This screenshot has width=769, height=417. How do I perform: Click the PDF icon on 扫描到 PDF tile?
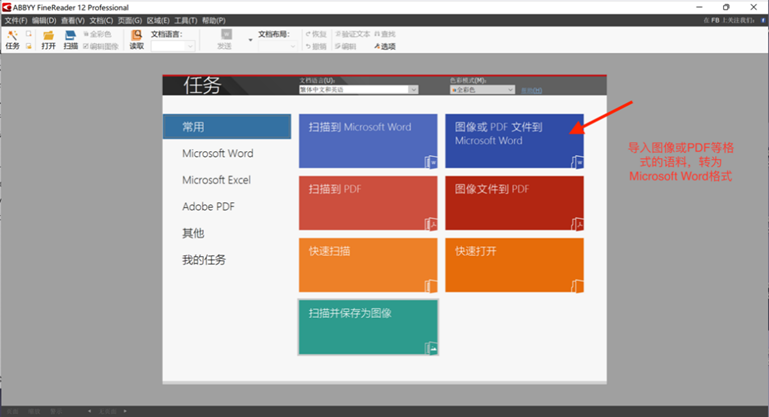click(431, 224)
